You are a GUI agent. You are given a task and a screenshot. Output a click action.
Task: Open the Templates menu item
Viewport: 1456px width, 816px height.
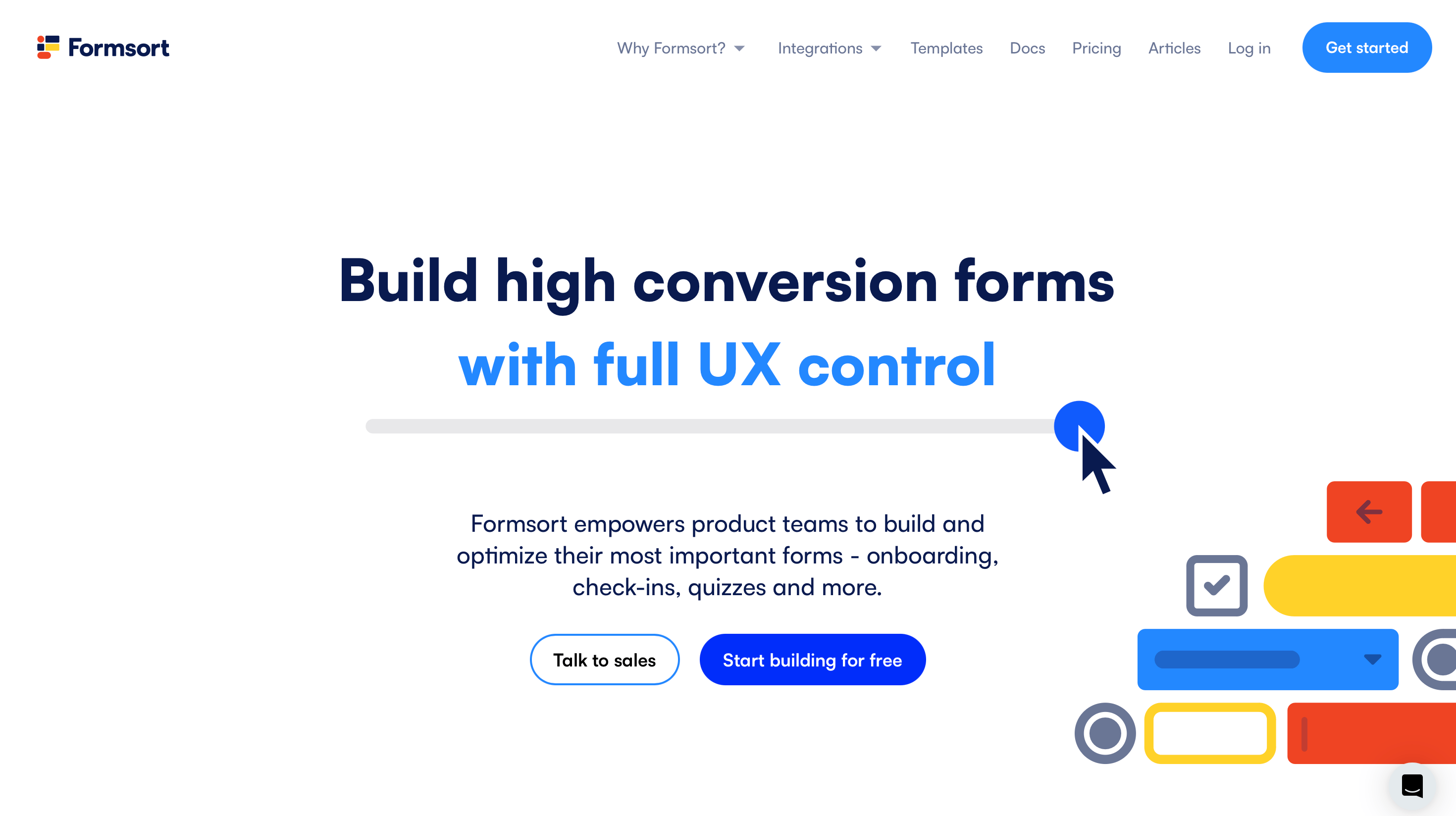(x=946, y=47)
